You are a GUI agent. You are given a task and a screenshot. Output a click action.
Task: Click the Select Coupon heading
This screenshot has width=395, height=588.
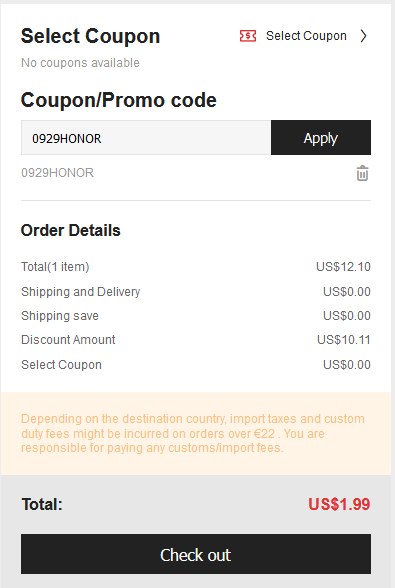click(90, 36)
